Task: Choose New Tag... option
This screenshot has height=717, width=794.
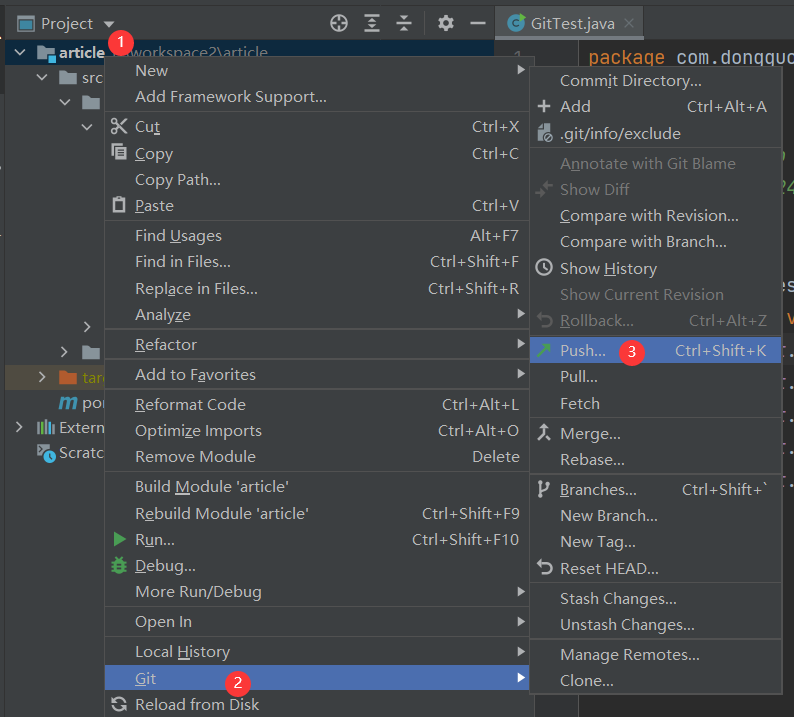Action: pyautogui.click(x=655, y=542)
